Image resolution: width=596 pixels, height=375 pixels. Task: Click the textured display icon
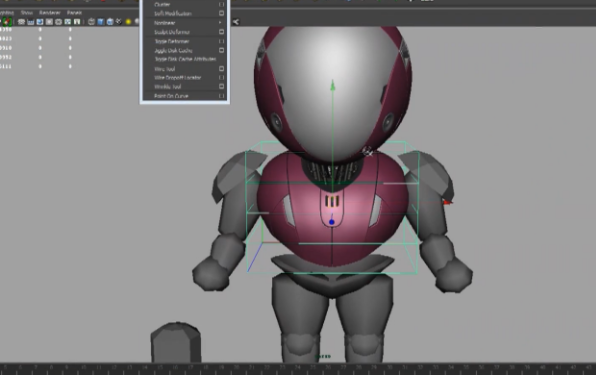[119, 22]
